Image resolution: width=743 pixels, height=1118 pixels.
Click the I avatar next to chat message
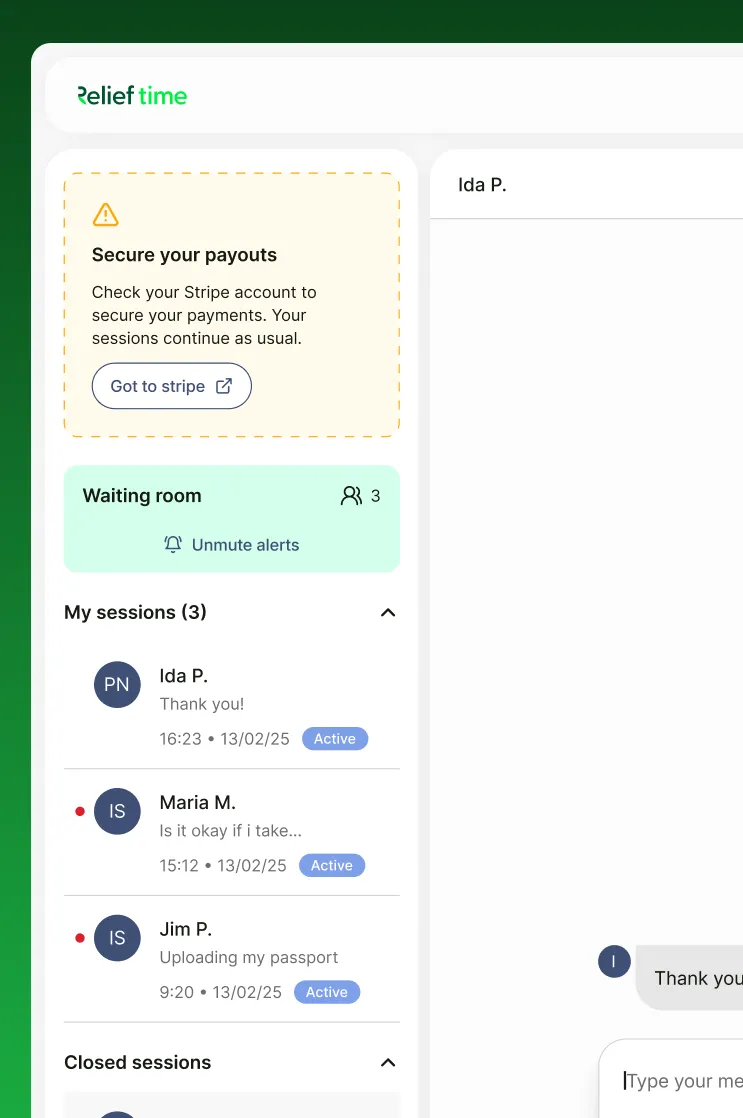click(614, 961)
